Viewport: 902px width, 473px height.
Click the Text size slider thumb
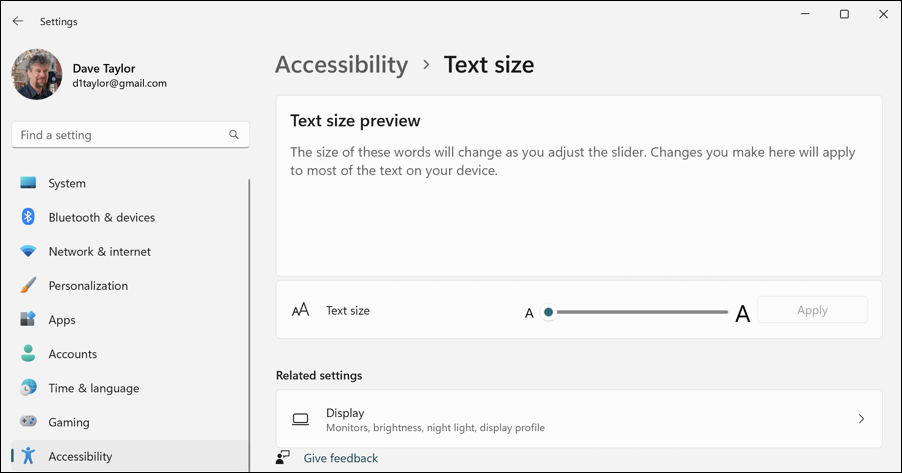pos(548,312)
